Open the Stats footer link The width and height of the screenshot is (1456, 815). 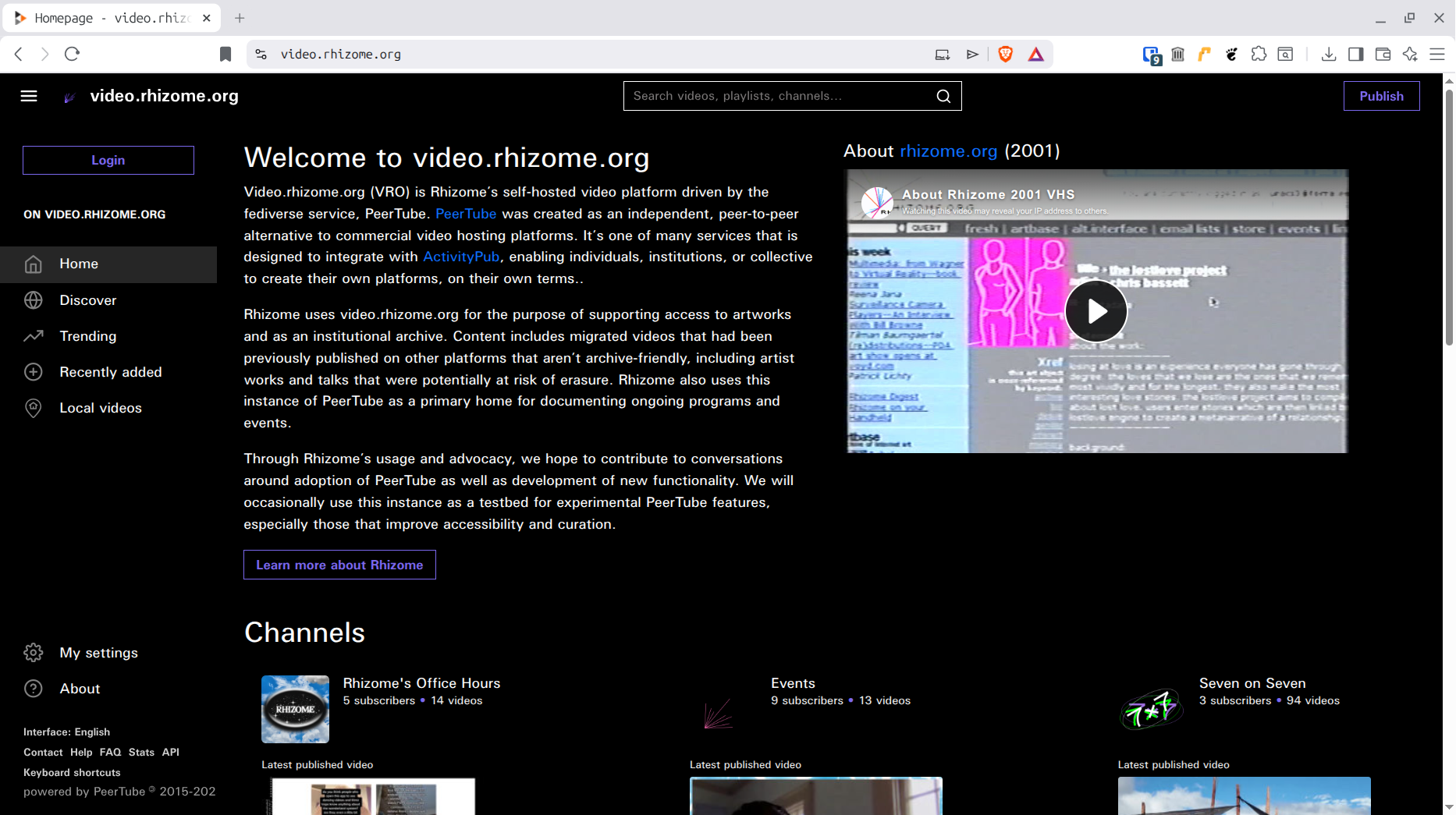(141, 752)
